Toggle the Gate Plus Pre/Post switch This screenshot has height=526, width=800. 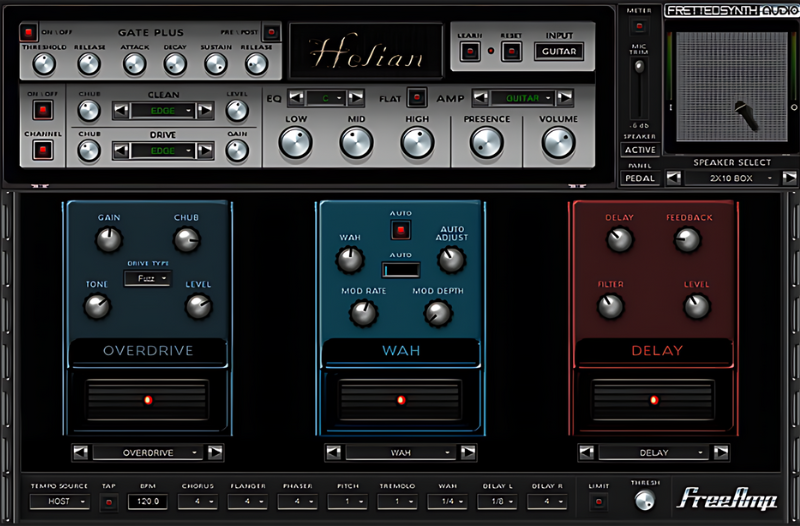click(x=271, y=32)
